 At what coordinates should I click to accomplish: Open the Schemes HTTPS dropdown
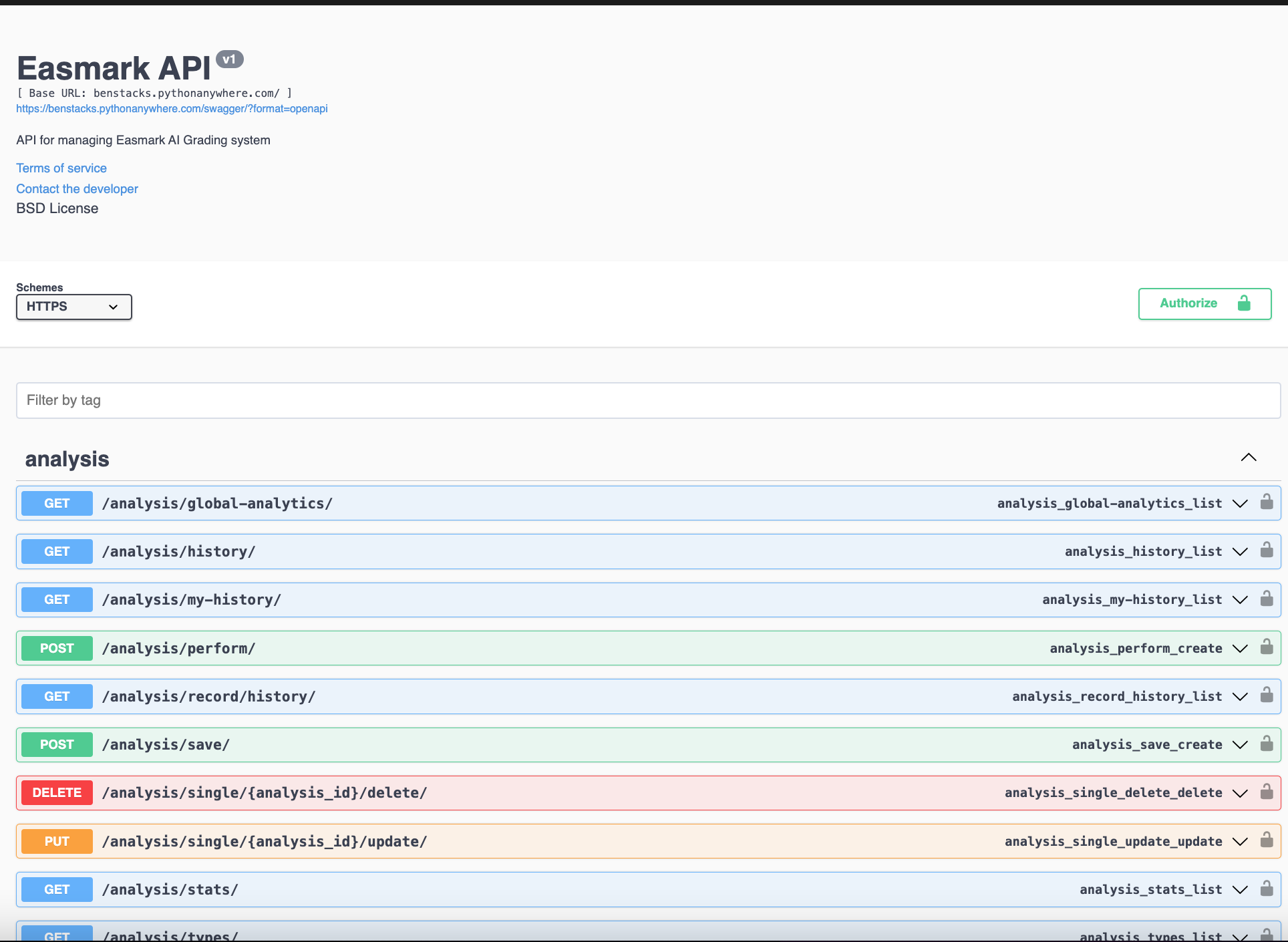73,307
